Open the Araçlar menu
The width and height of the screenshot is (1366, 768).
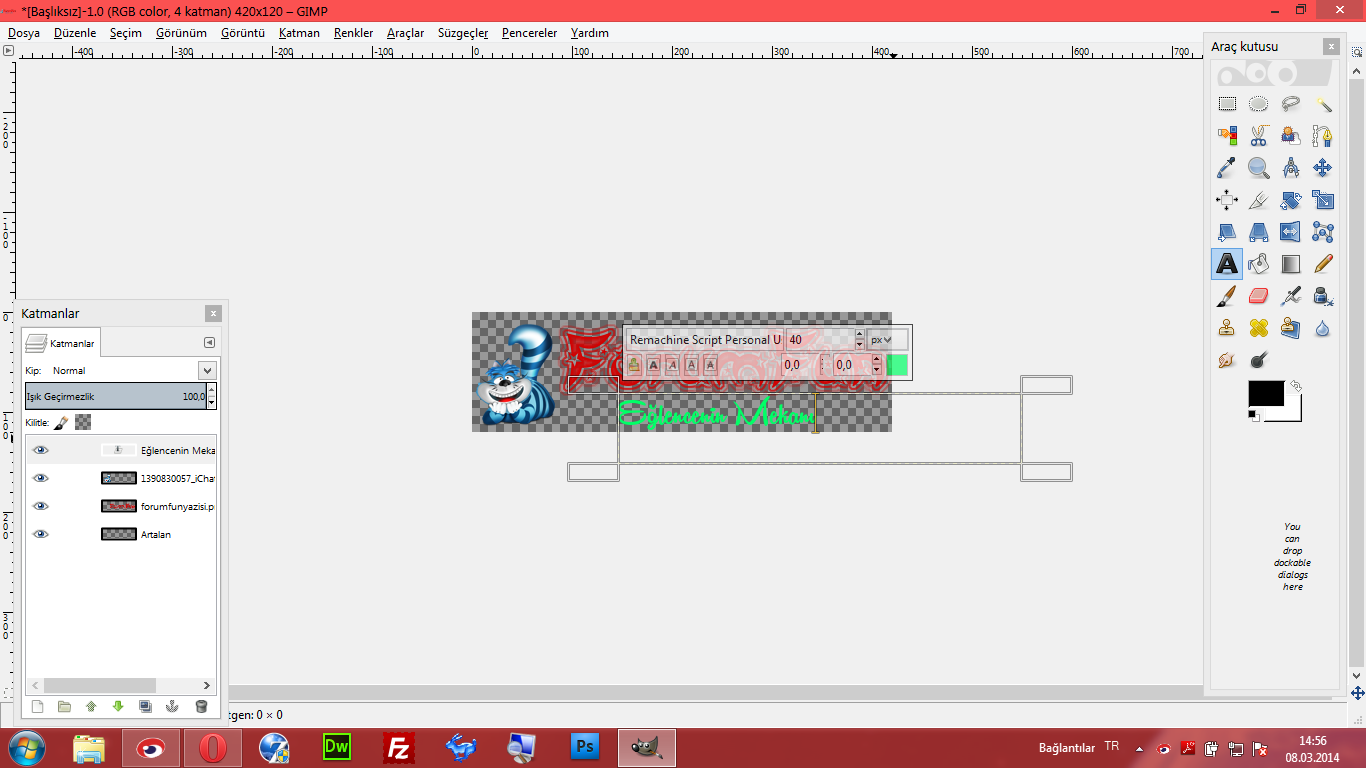[x=405, y=33]
